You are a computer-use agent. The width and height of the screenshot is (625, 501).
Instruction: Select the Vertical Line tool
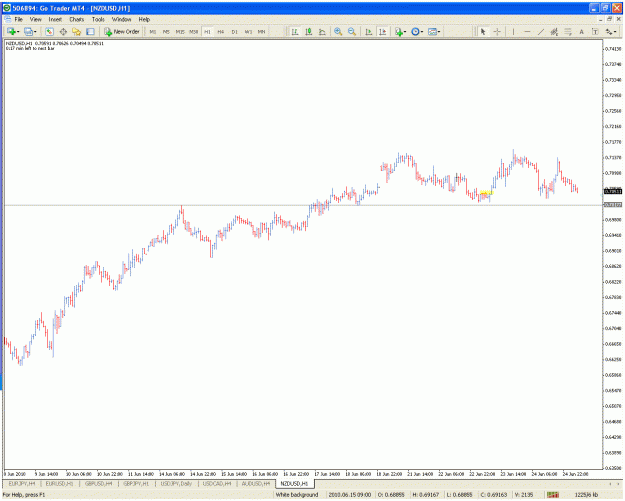click(513, 31)
